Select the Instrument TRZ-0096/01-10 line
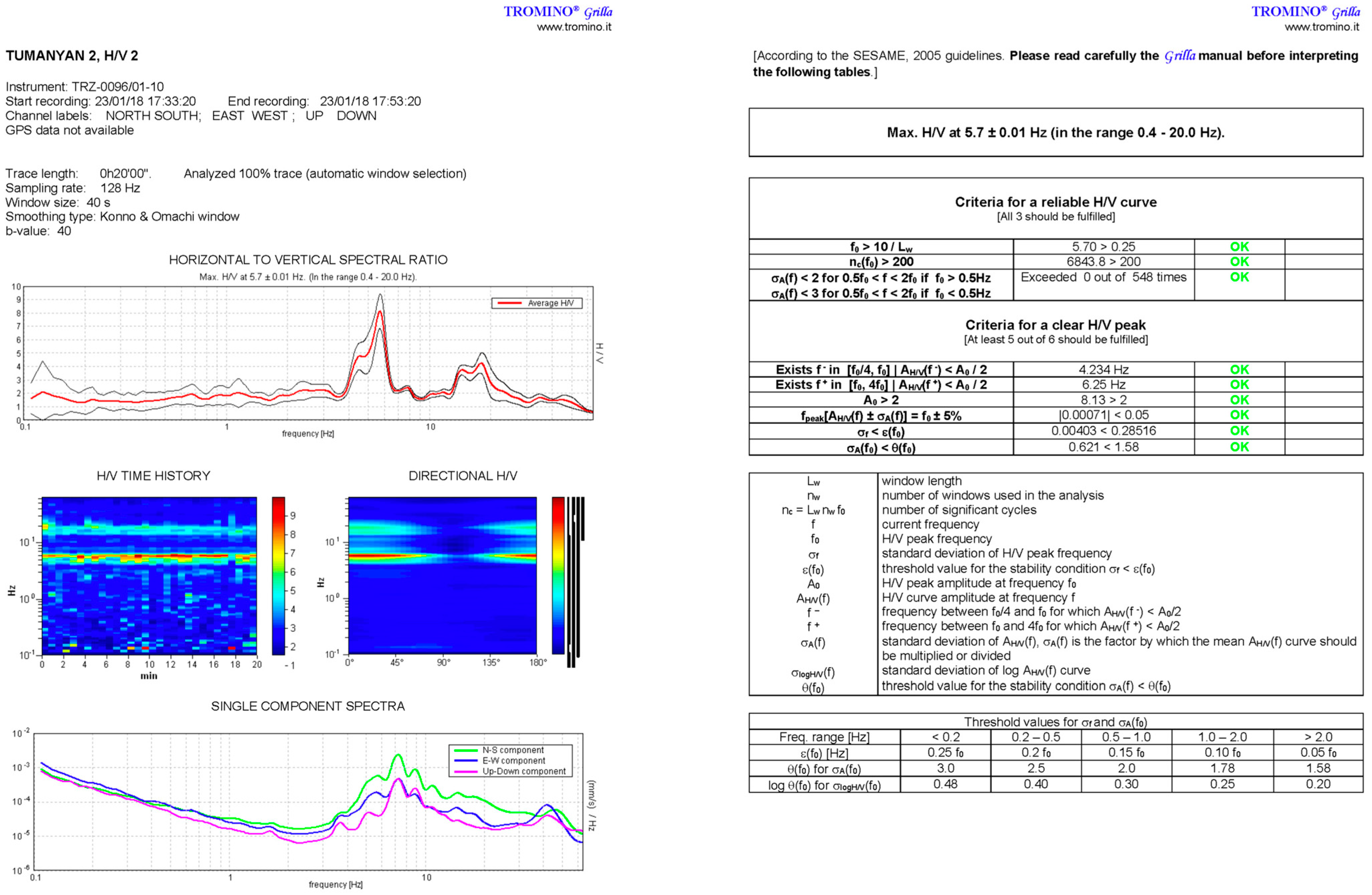 (85, 87)
